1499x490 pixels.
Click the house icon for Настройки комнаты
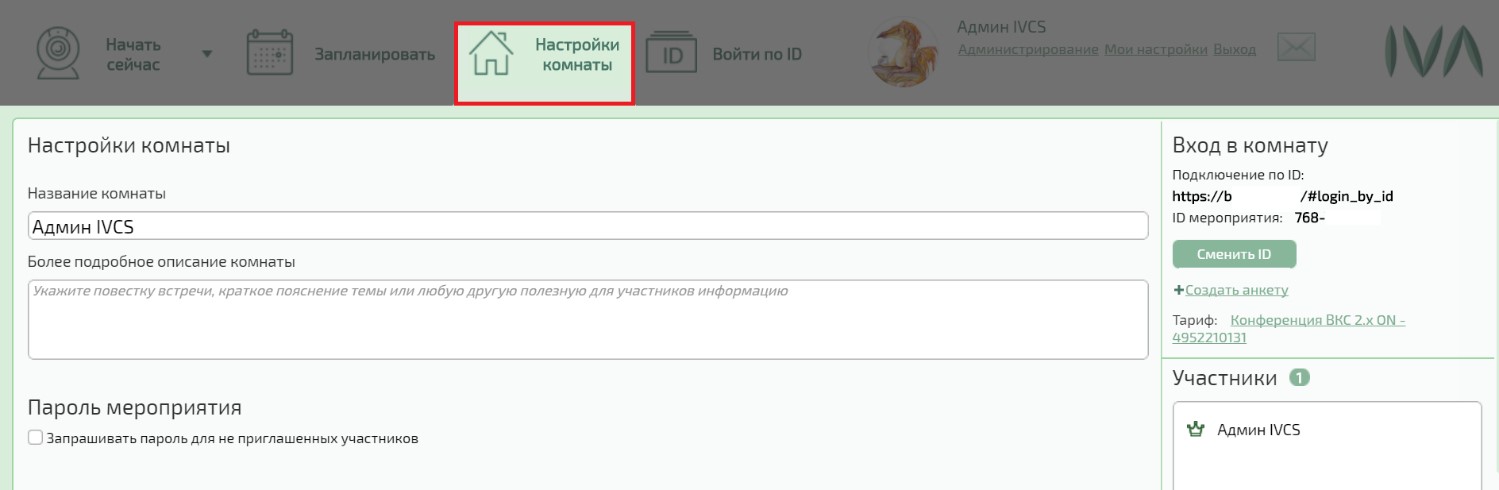click(x=490, y=54)
